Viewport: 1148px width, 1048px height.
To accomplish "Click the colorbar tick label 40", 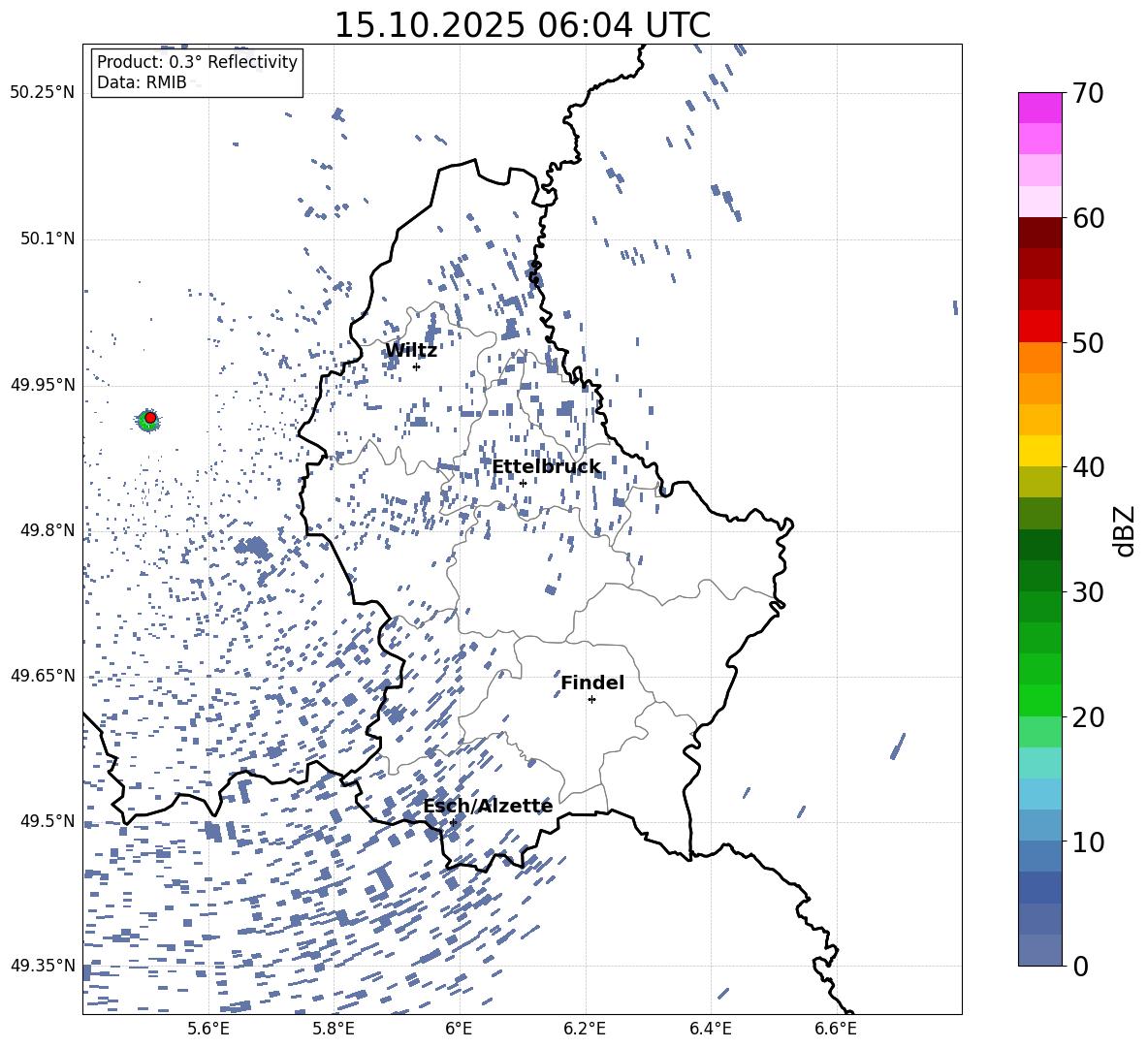I will tap(1088, 467).
